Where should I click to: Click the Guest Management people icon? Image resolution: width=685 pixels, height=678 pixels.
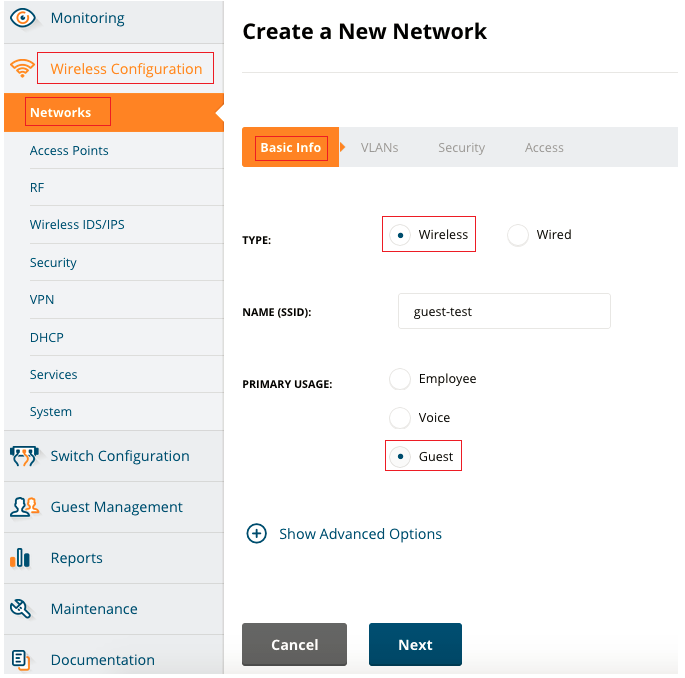pyautogui.click(x=24, y=507)
